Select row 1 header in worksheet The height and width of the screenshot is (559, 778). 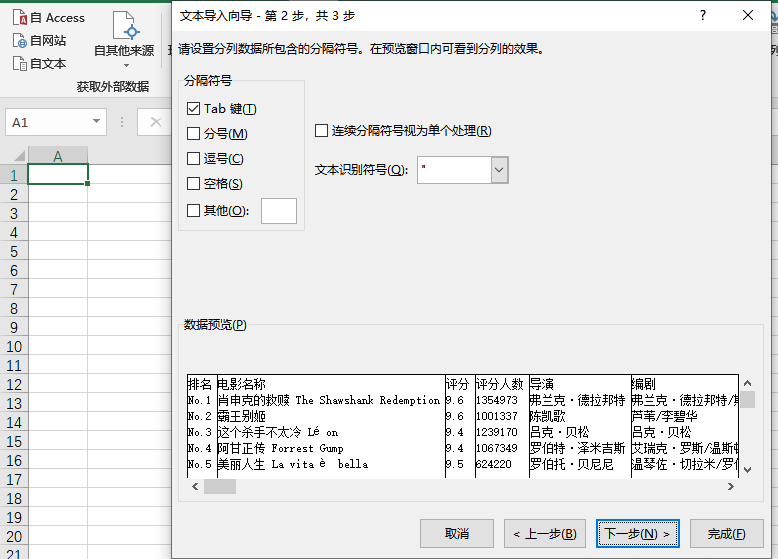[14, 175]
